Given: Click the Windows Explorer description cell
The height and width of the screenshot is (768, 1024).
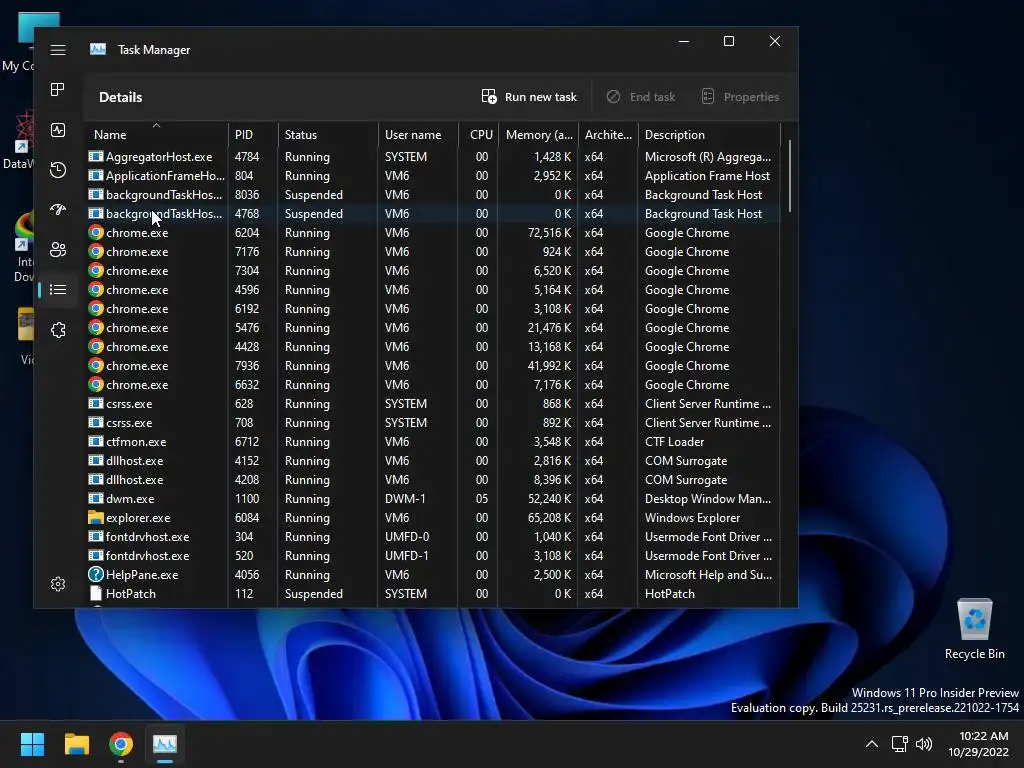Looking at the screenshot, I should tap(692, 518).
